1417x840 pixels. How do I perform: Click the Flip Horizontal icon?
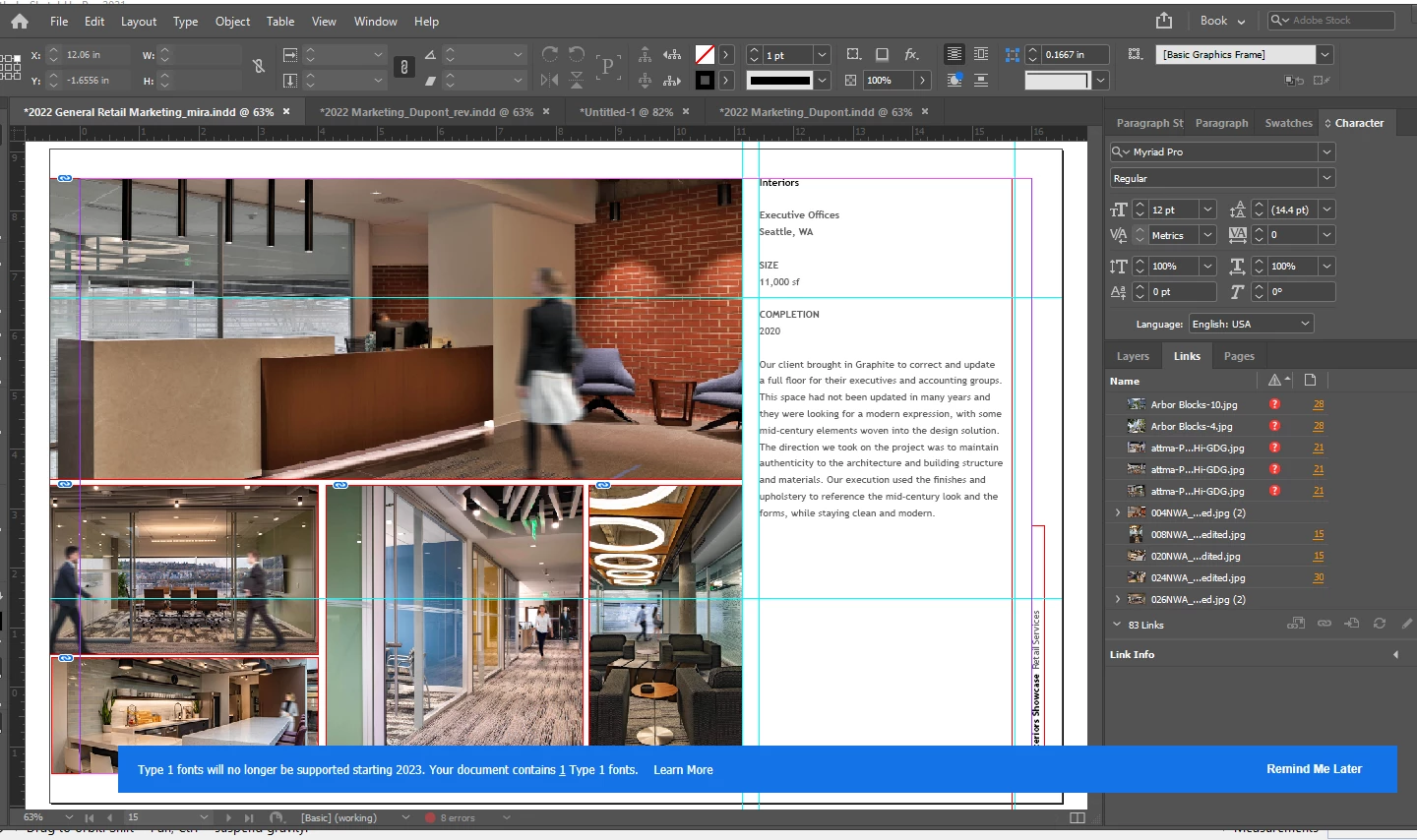tap(550, 80)
